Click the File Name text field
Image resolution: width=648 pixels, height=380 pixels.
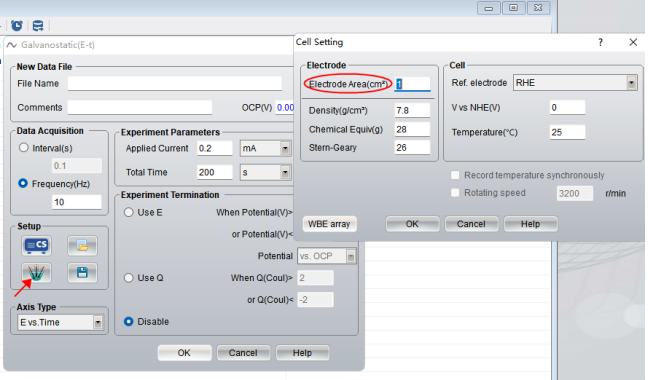tap(175, 83)
